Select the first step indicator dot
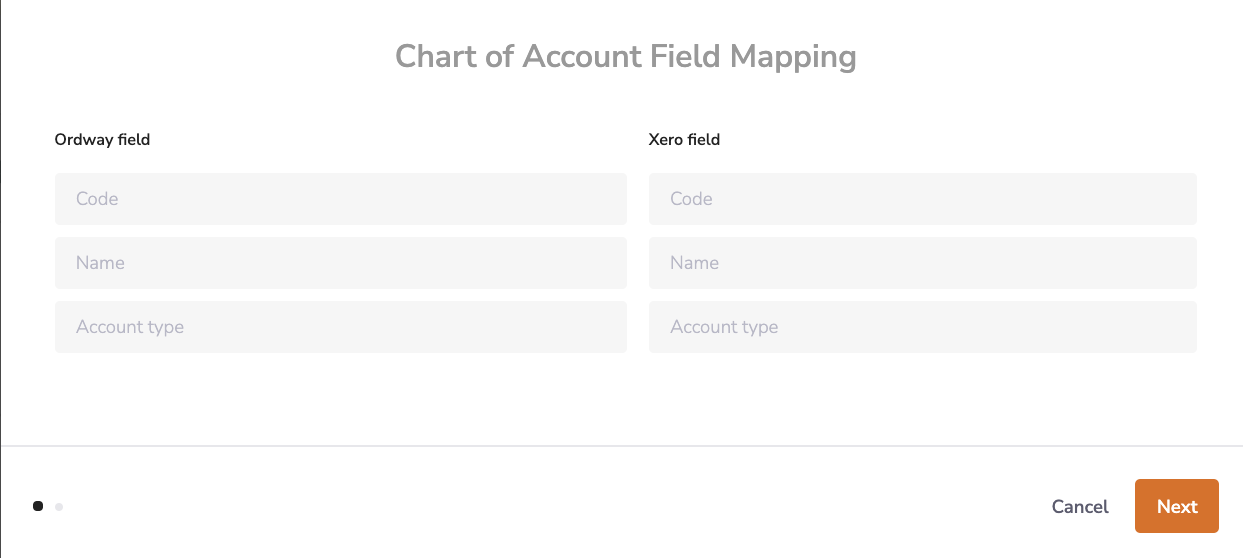The width and height of the screenshot is (1243, 558). tap(38, 506)
